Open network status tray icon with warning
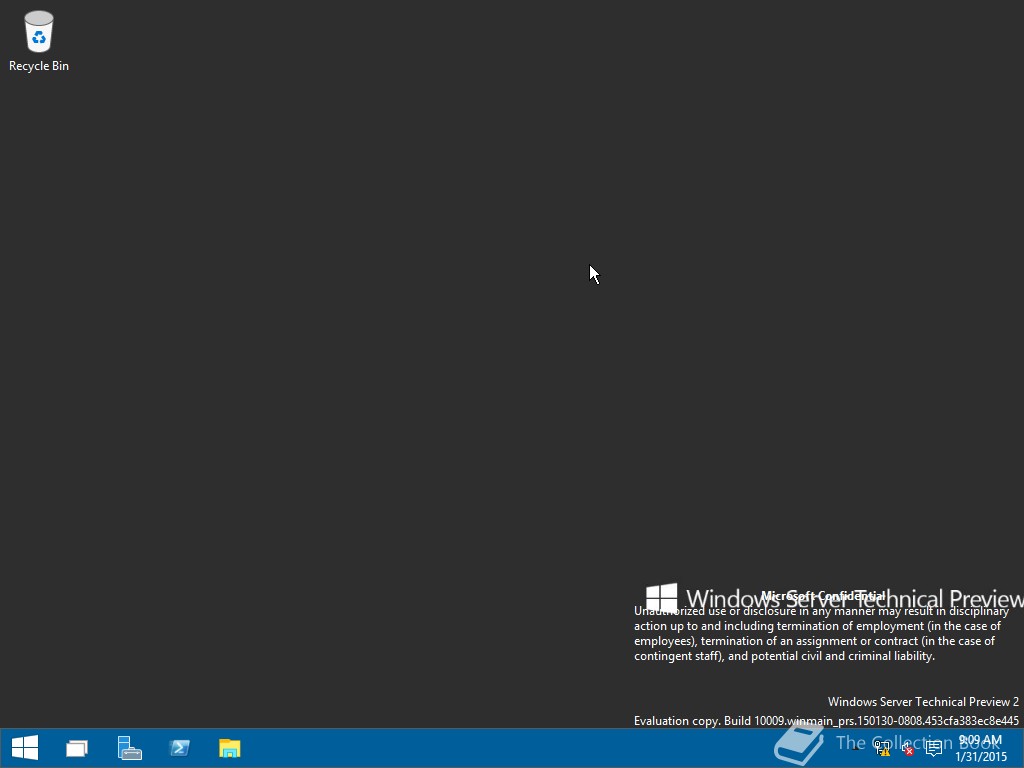Screen dimensions: 1024x768 pos(882,748)
